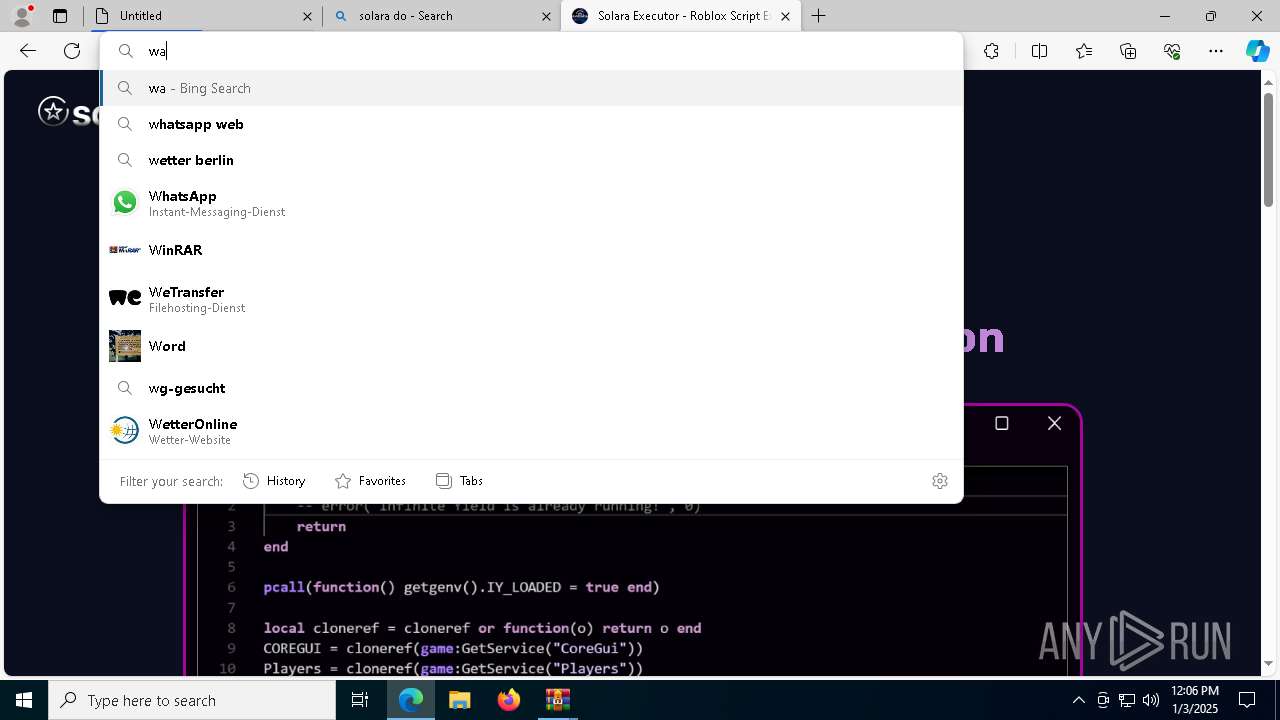Click the WetterOnline logo icon
This screenshot has width=1280, height=720.
point(125,430)
